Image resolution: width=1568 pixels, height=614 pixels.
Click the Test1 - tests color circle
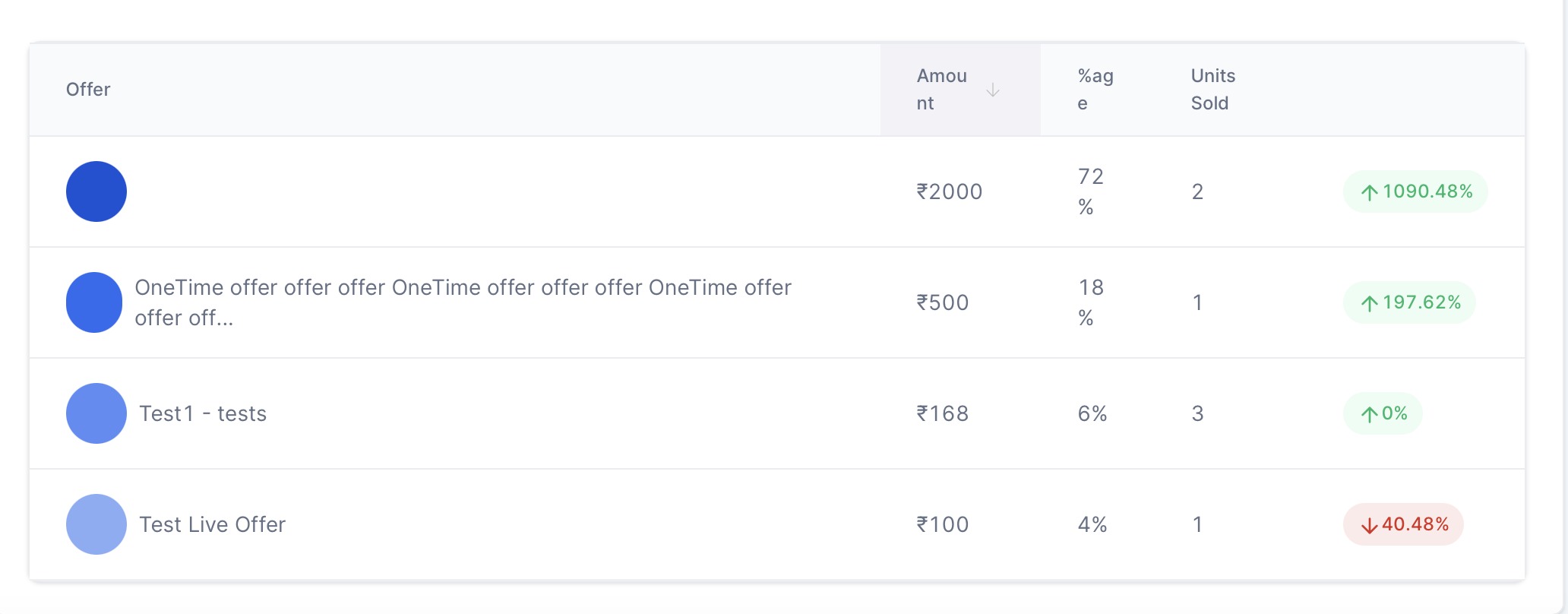coord(96,413)
